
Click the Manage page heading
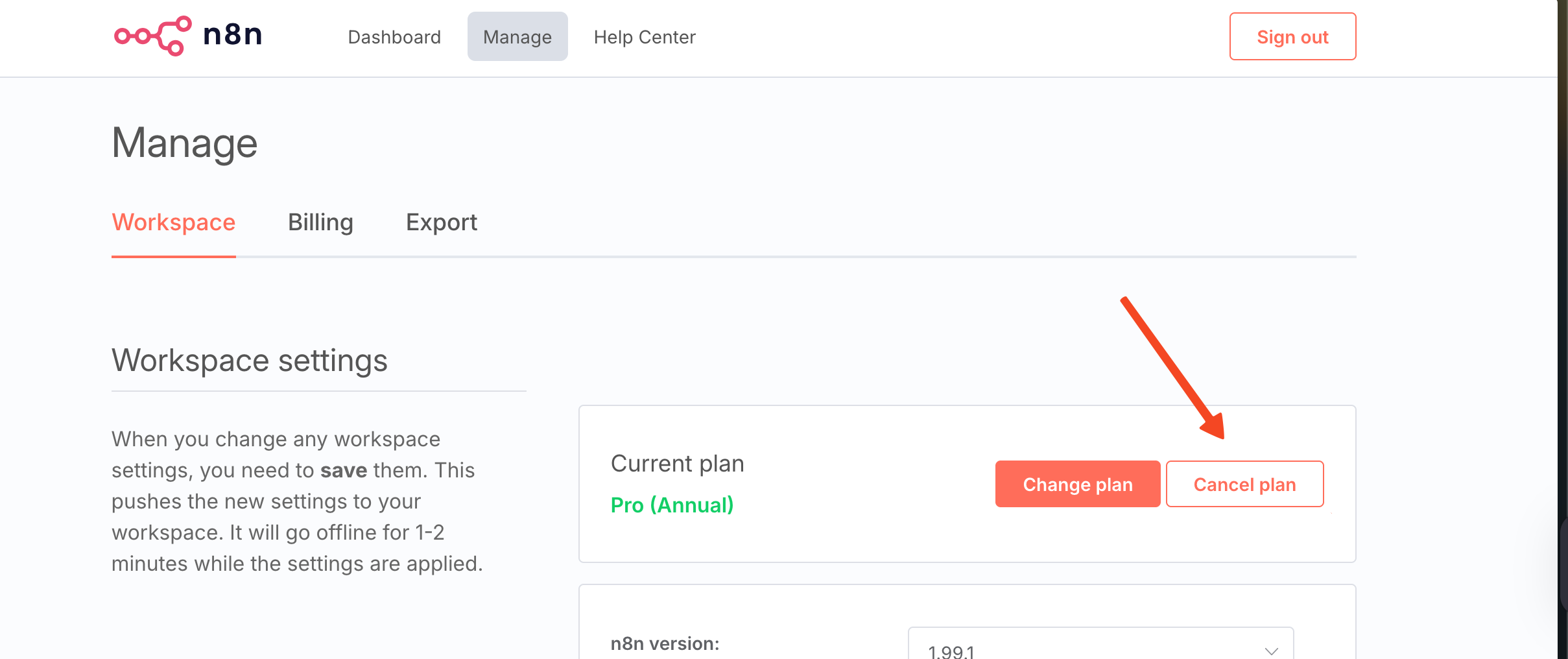pos(185,143)
